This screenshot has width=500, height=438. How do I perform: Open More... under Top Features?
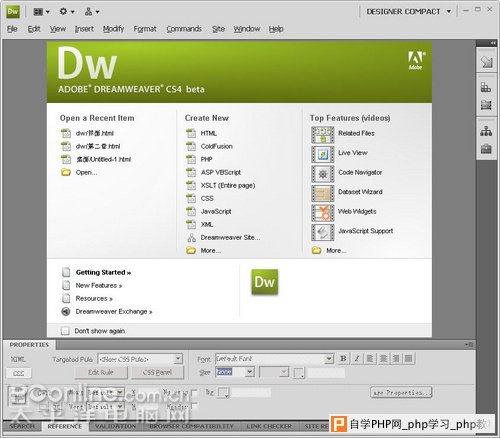(329, 250)
